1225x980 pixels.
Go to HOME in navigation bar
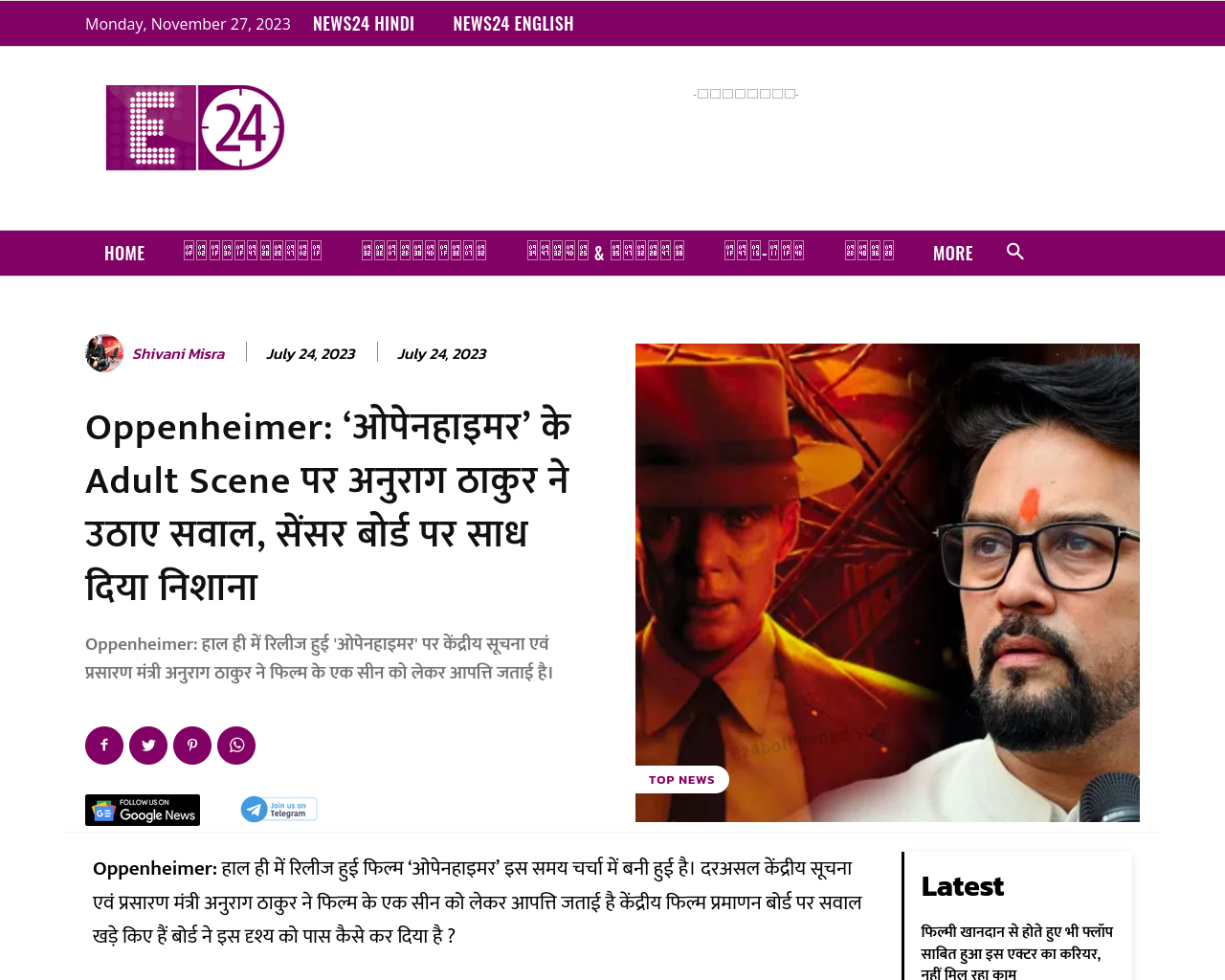coord(124,254)
